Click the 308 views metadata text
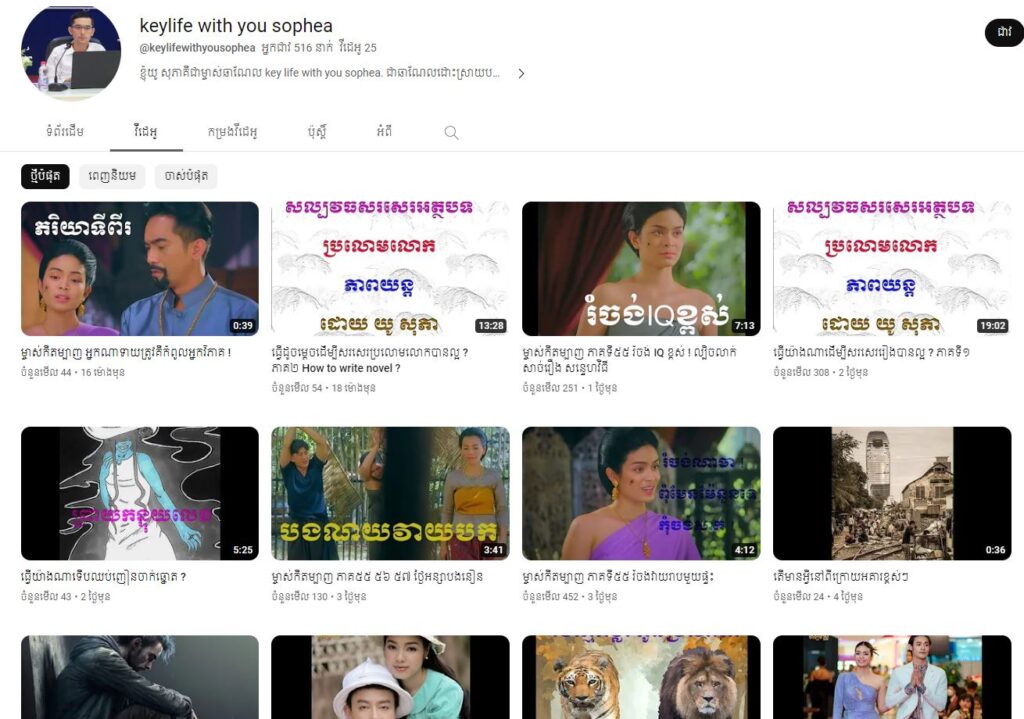The width and height of the screenshot is (1024, 719). 801,372
